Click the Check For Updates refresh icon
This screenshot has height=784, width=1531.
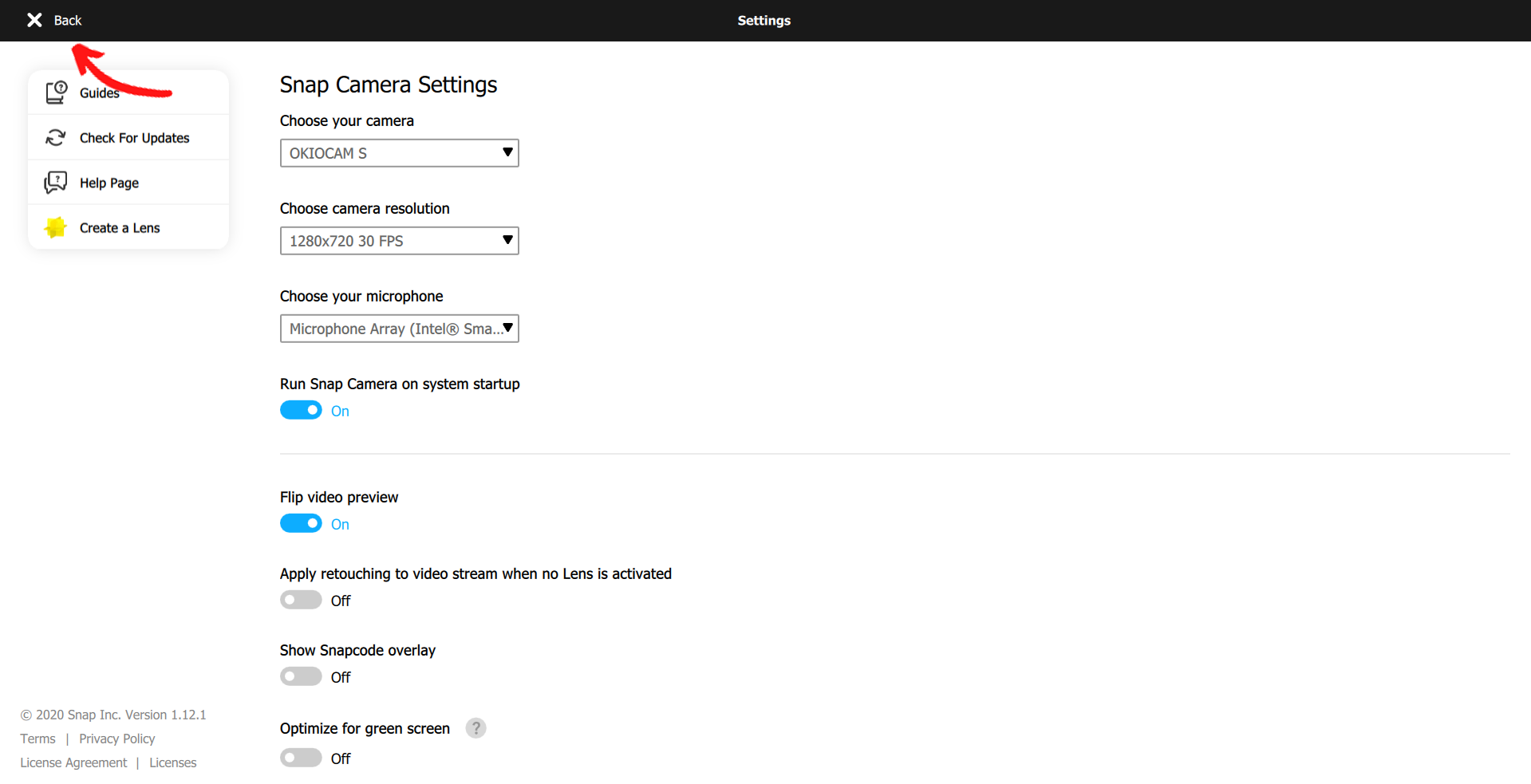pos(56,138)
